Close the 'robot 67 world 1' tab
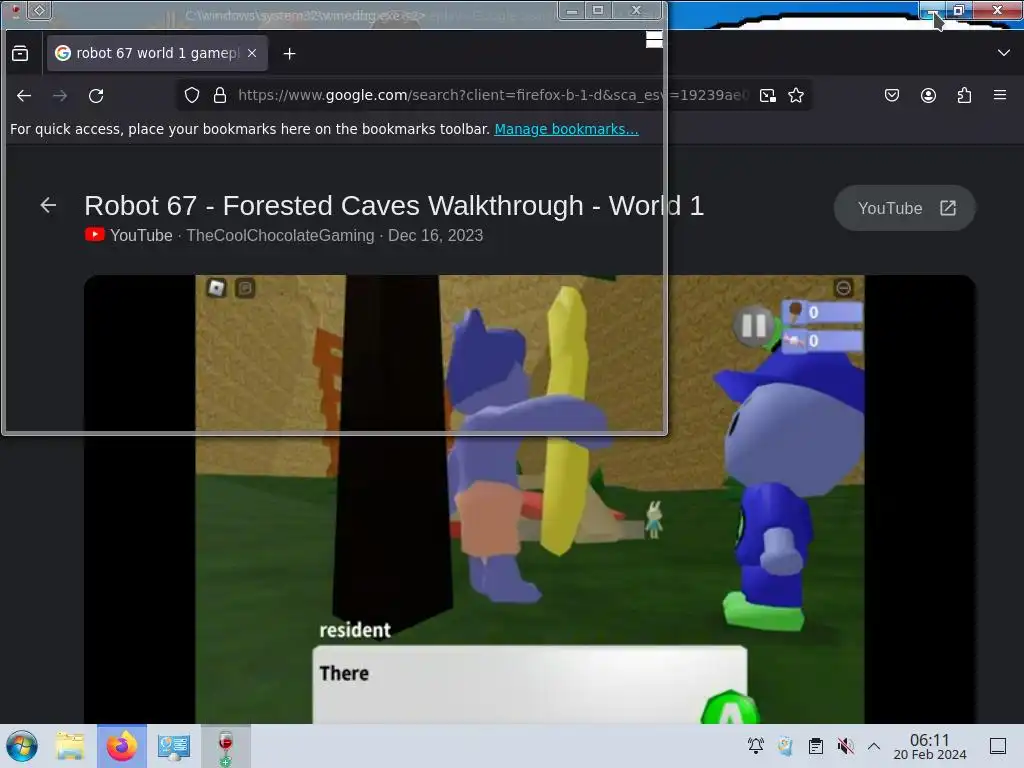1024x768 pixels. pos(252,53)
